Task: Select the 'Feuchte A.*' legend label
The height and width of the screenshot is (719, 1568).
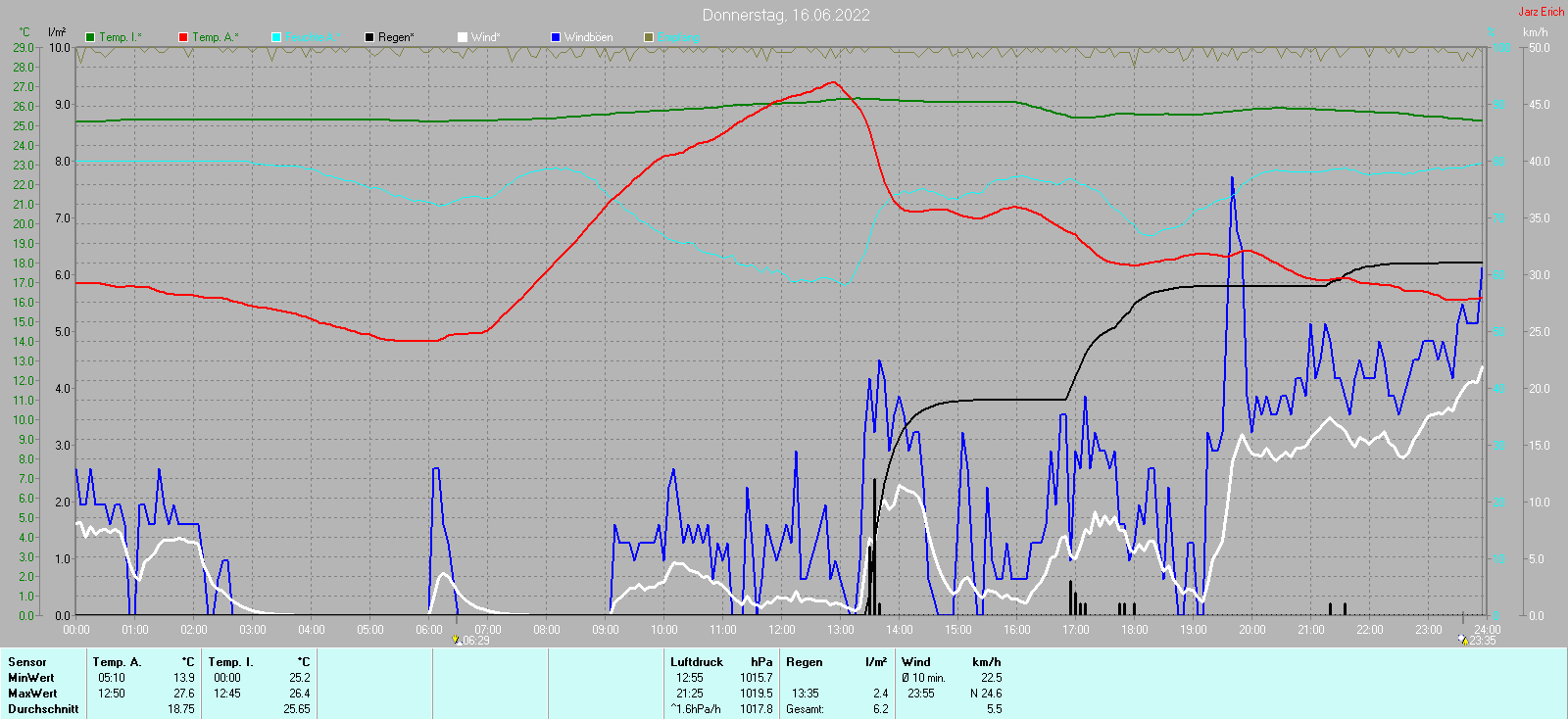Action: pos(313,37)
